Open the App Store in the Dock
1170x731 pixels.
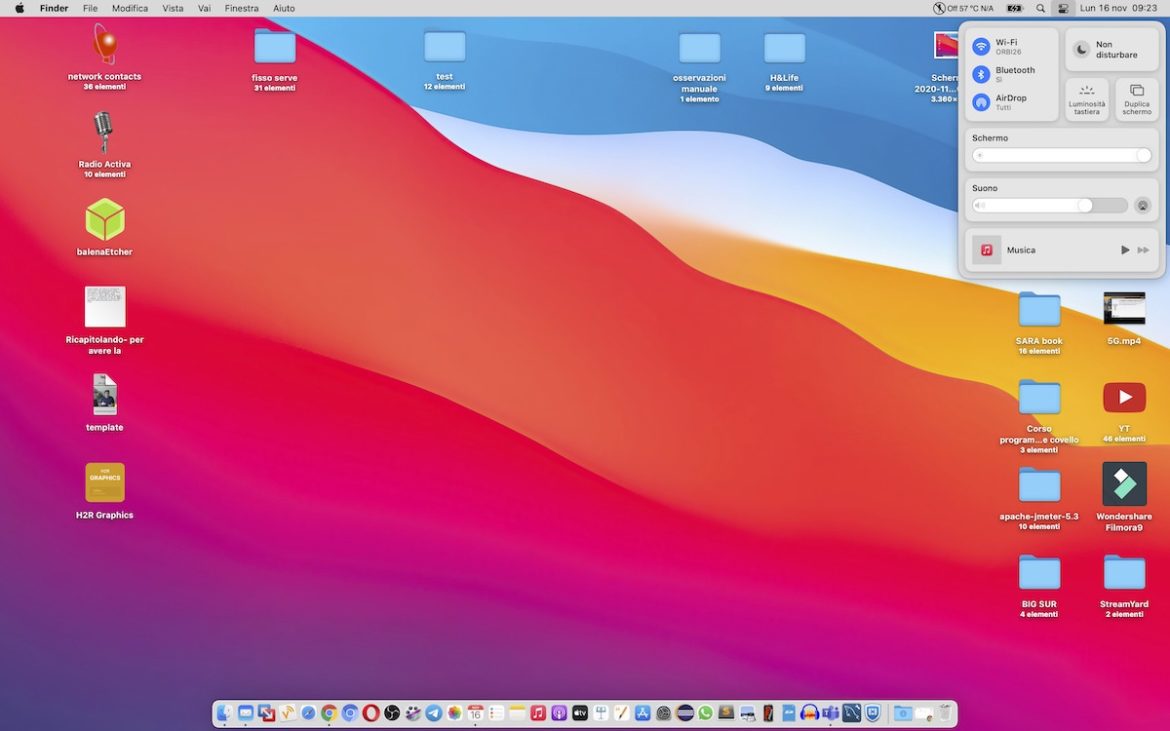tap(642, 713)
